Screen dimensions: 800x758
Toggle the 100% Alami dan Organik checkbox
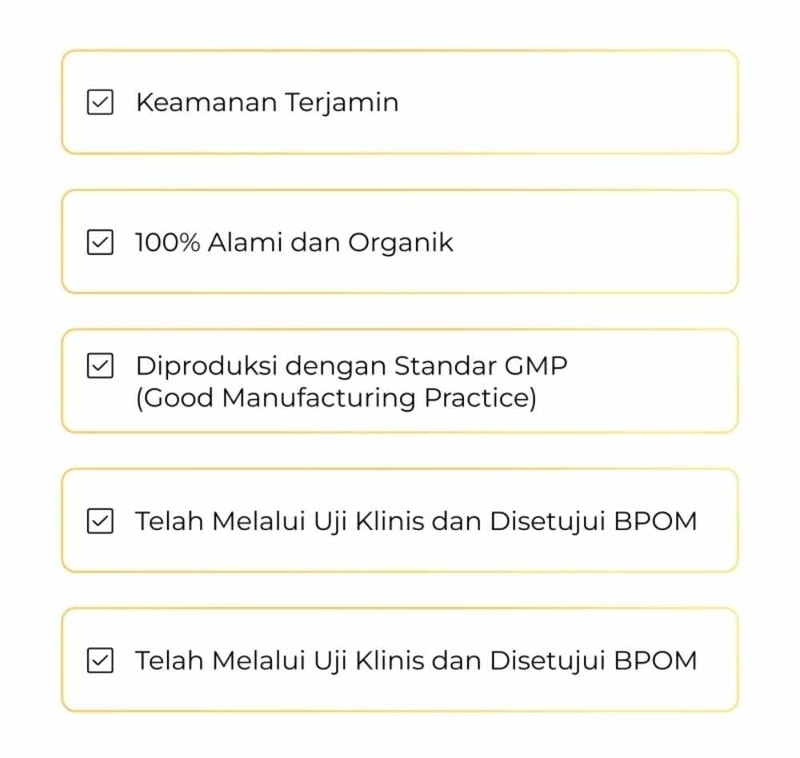(100, 242)
